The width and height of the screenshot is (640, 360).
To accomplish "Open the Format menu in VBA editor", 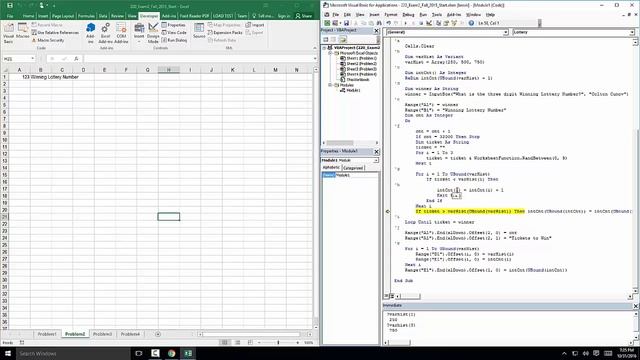I will click(391, 15).
